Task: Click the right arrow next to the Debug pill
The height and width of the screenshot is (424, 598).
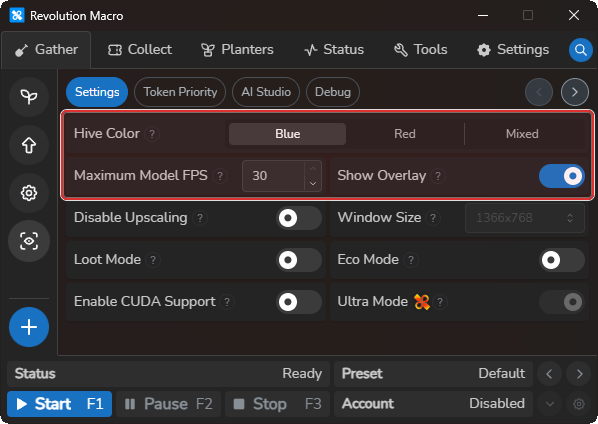Action: (x=574, y=92)
